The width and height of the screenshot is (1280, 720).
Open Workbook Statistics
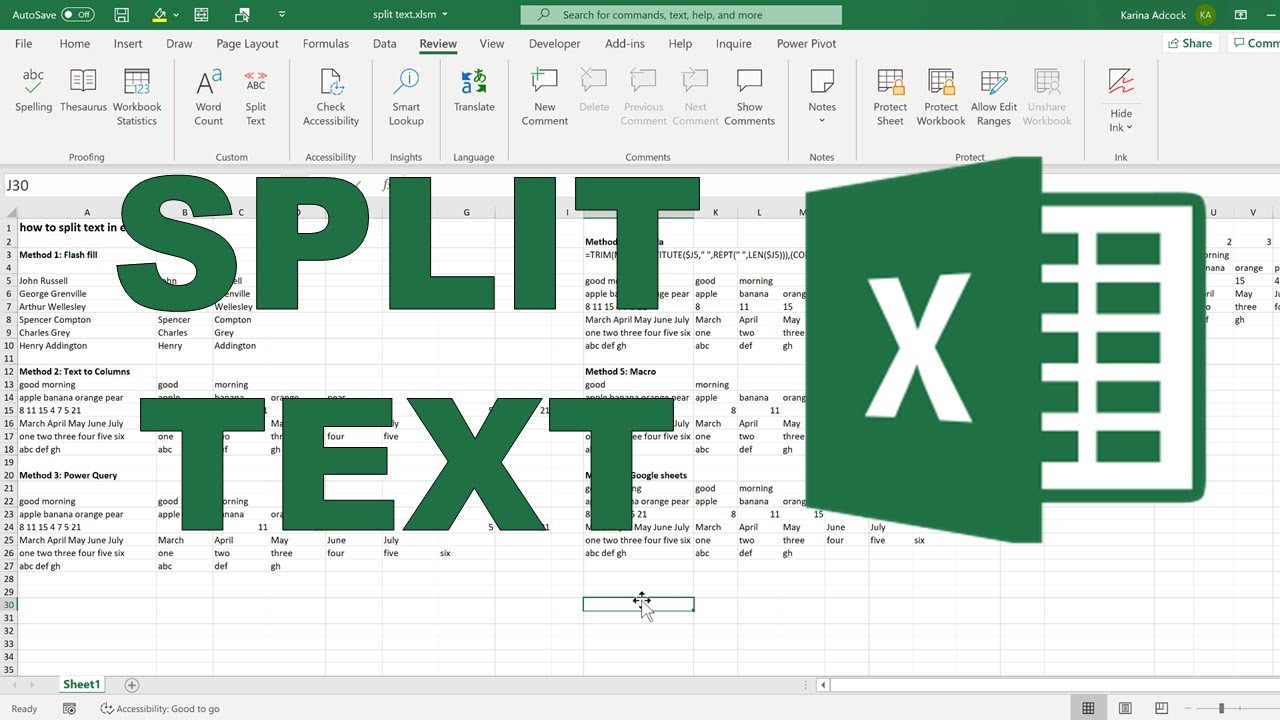(x=137, y=98)
